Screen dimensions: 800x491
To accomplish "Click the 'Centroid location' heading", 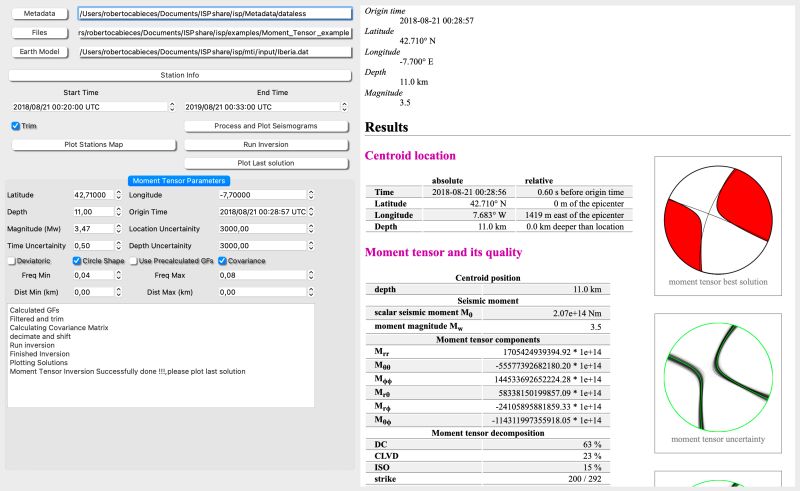I will tap(410, 156).
